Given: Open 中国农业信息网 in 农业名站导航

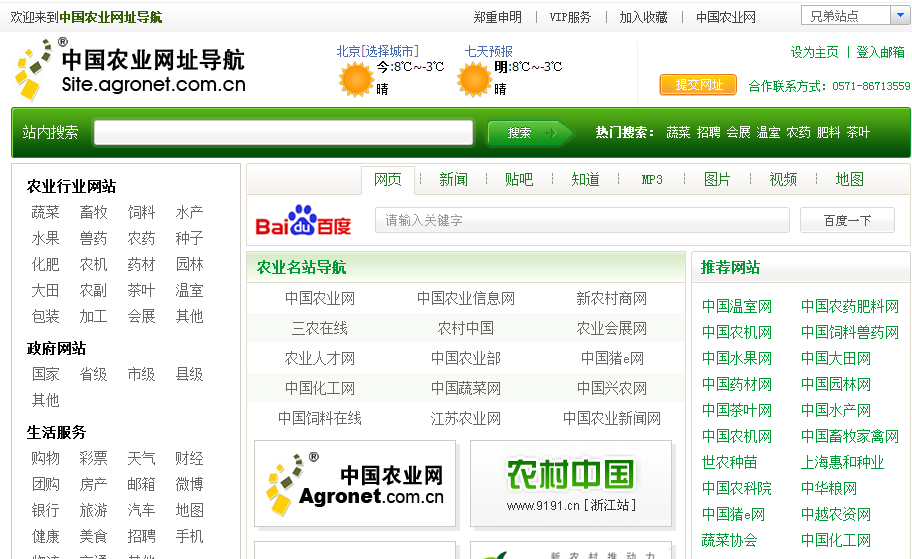Looking at the screenshot, I should (x=466, y=298).
